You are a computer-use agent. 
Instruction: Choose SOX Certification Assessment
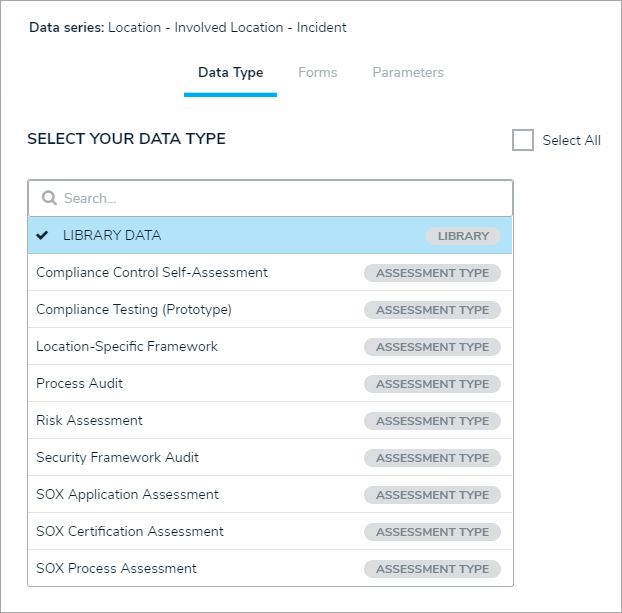click(130, 532)
